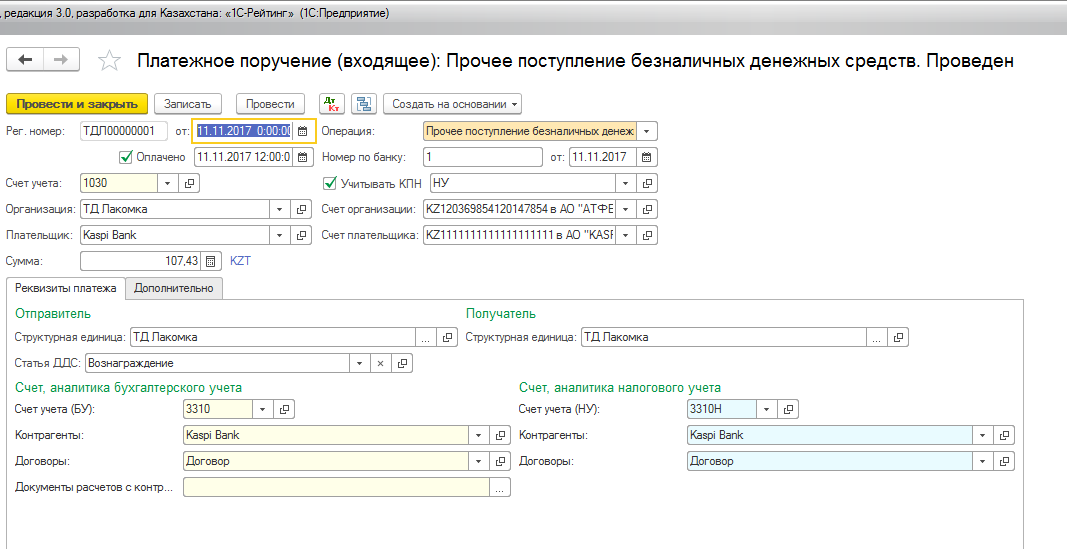Screen dimensions: 1067x549
Task: Edit the Номер по банку field
Action: (x=482, y=157)
